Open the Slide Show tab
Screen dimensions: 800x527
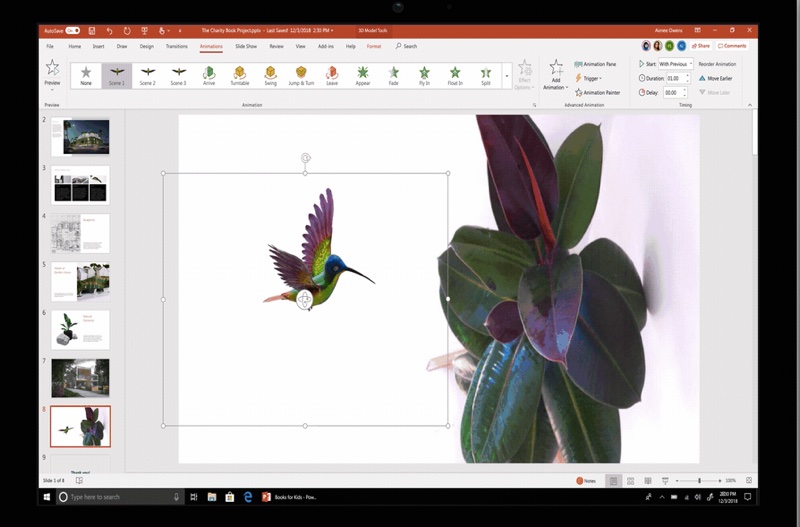pos(246,46)
